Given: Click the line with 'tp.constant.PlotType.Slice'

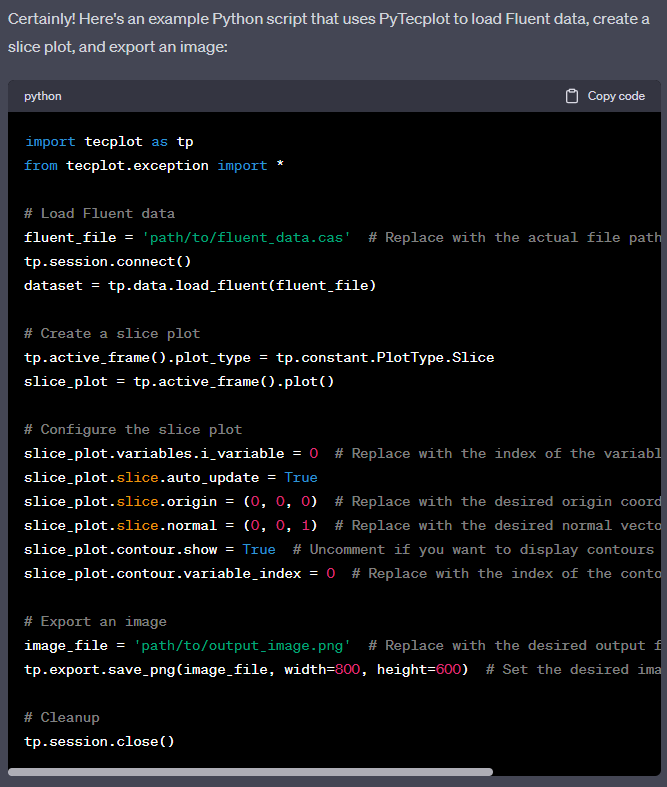Looking at the screenshot, I should tap(259, 357).
